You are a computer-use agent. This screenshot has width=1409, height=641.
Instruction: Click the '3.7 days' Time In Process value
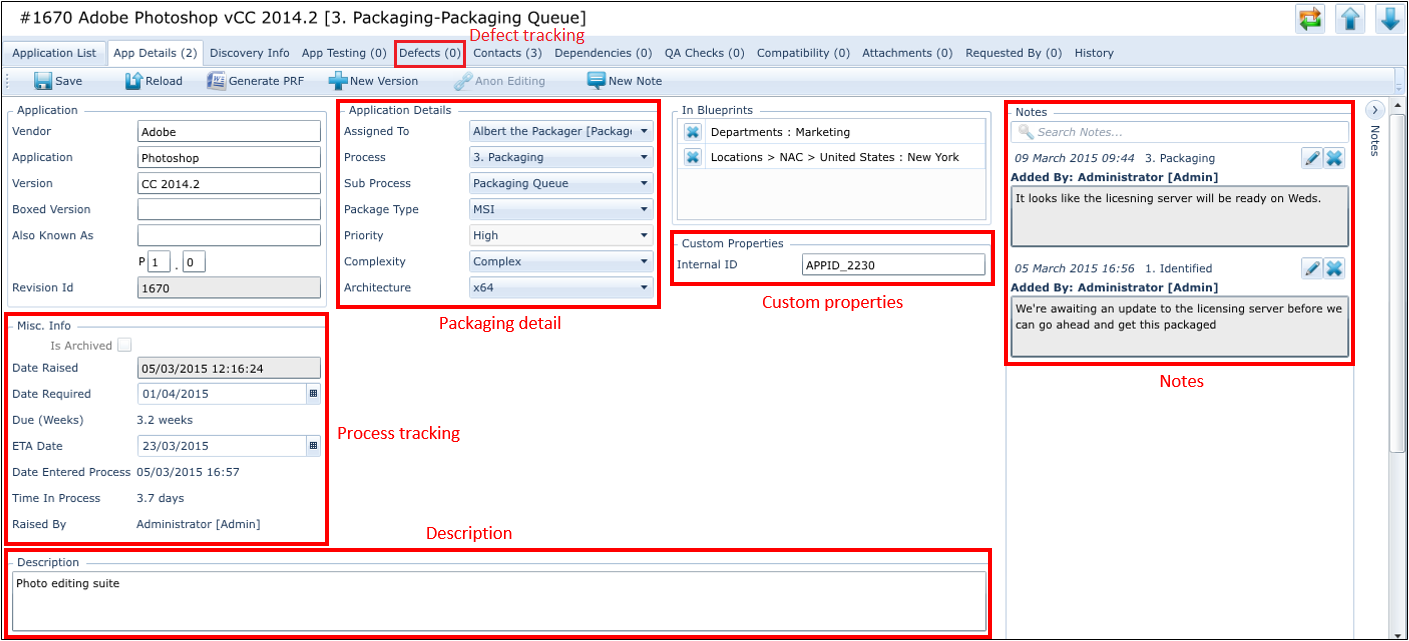(160, 498)
